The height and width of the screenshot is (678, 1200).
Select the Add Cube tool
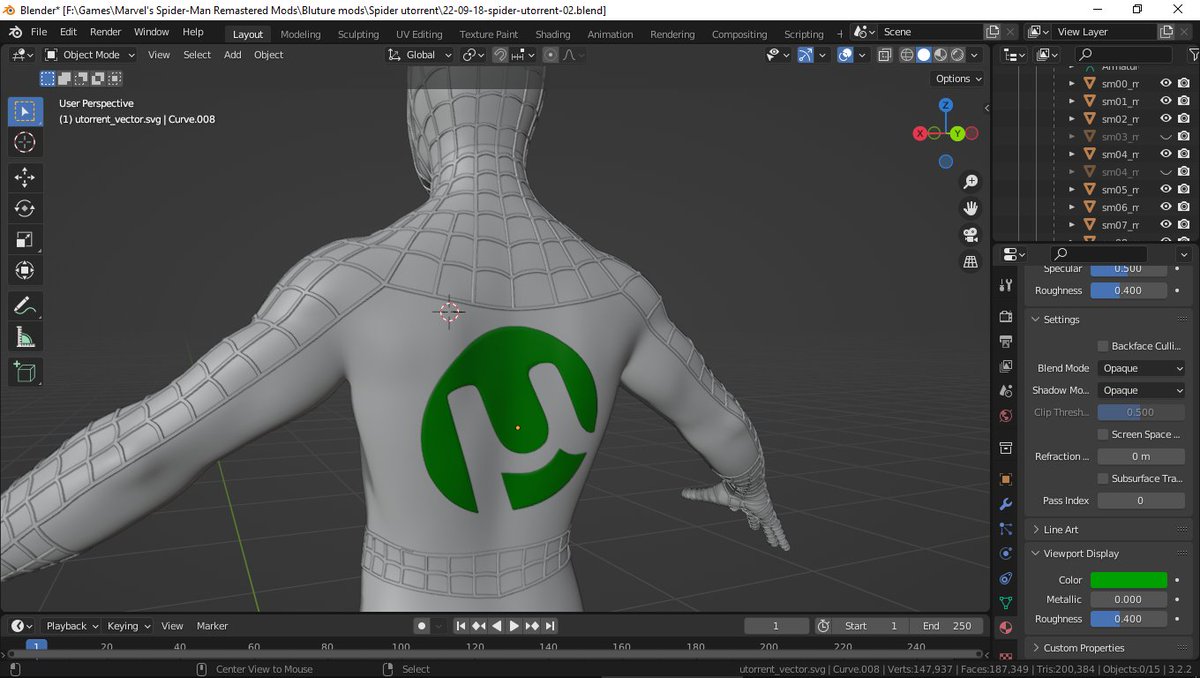(25, 372)
